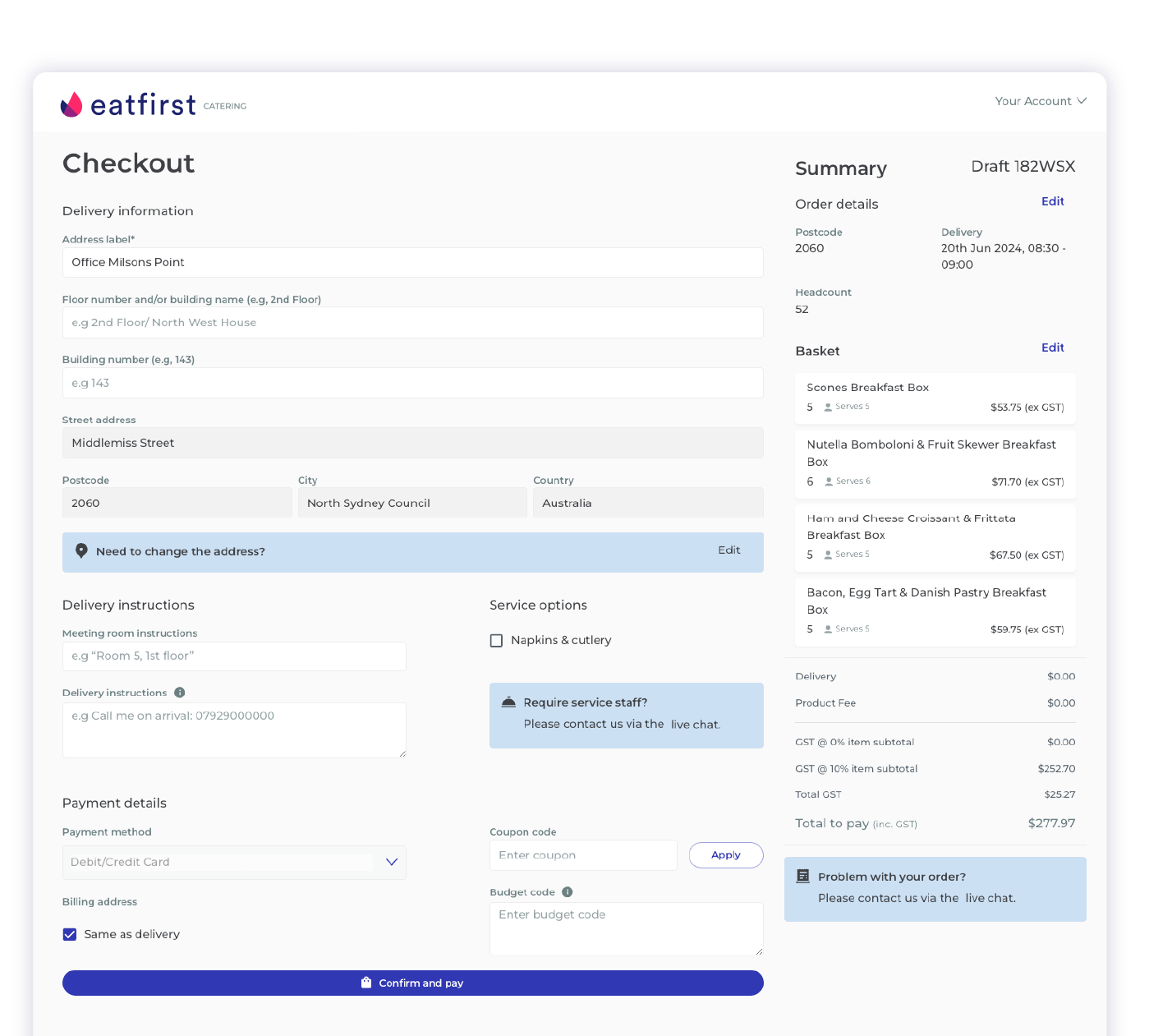Click the Delivery instructions text area

pyautogui.click(x=234, y=730)
